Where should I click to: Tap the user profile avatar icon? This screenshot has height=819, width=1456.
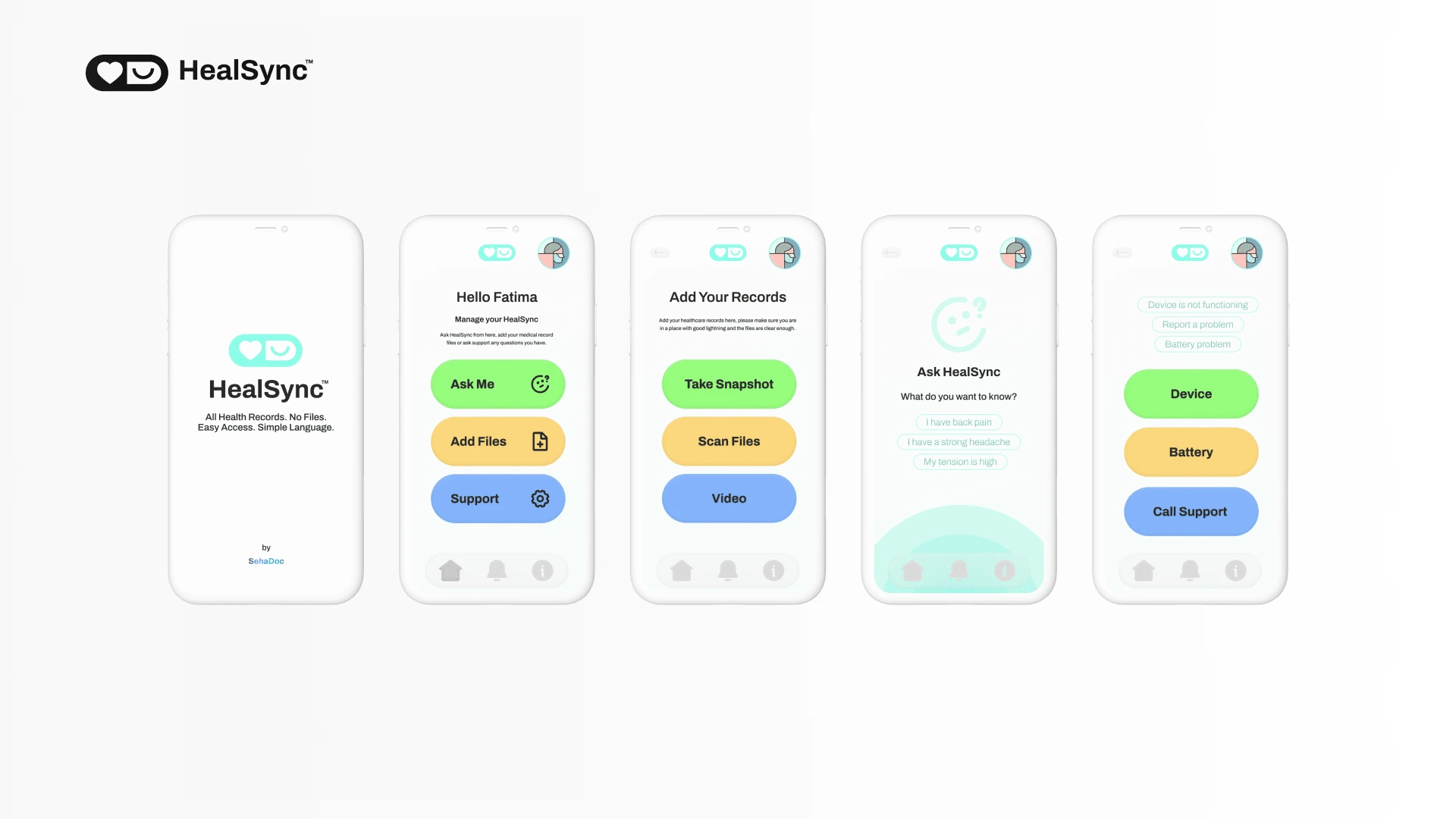click(x=554, y=252)
